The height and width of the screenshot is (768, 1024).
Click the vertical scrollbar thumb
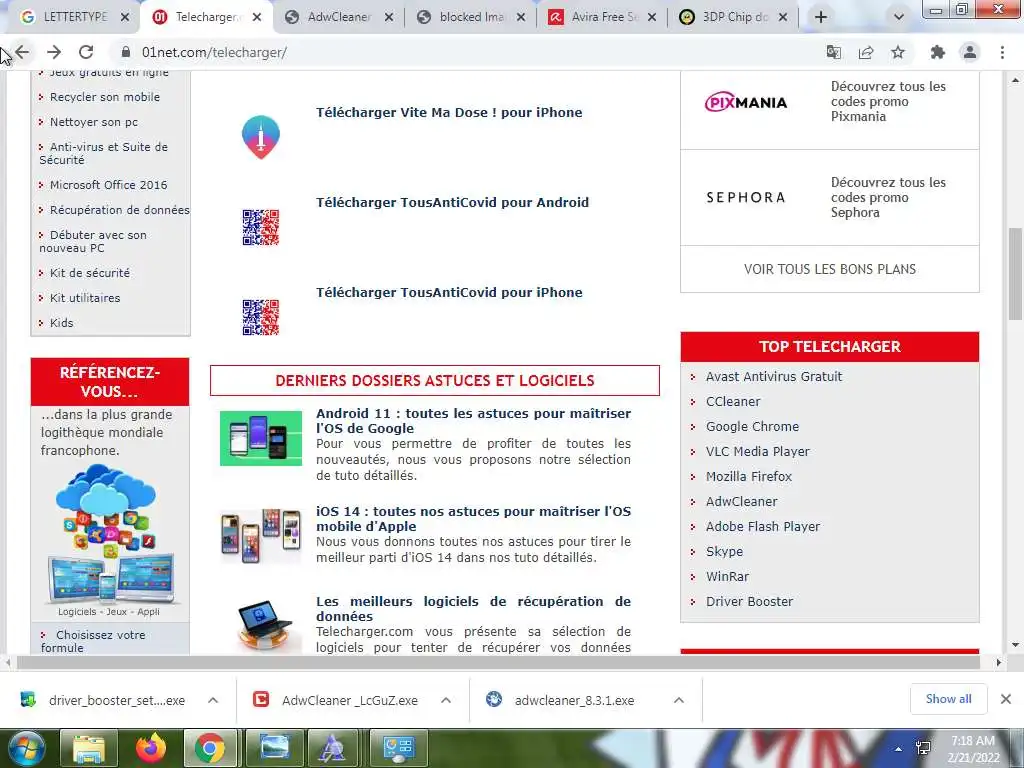(1015, 274)
